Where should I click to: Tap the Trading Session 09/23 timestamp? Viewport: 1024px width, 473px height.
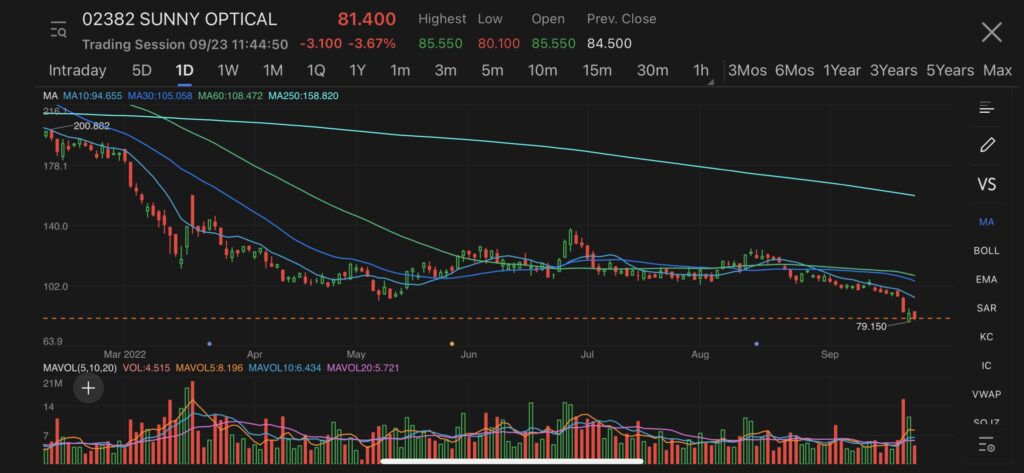[185, 44]
